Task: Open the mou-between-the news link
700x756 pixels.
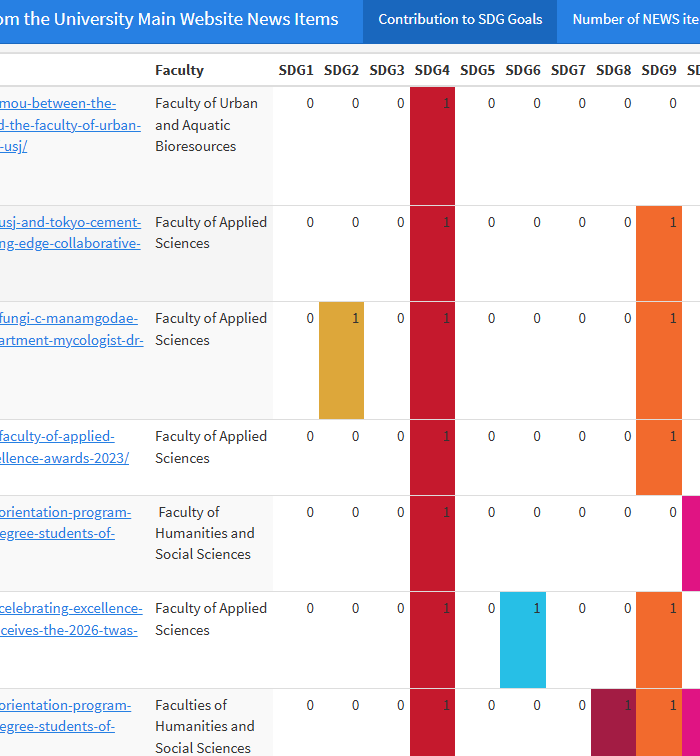Action: [x=58, y=103]
